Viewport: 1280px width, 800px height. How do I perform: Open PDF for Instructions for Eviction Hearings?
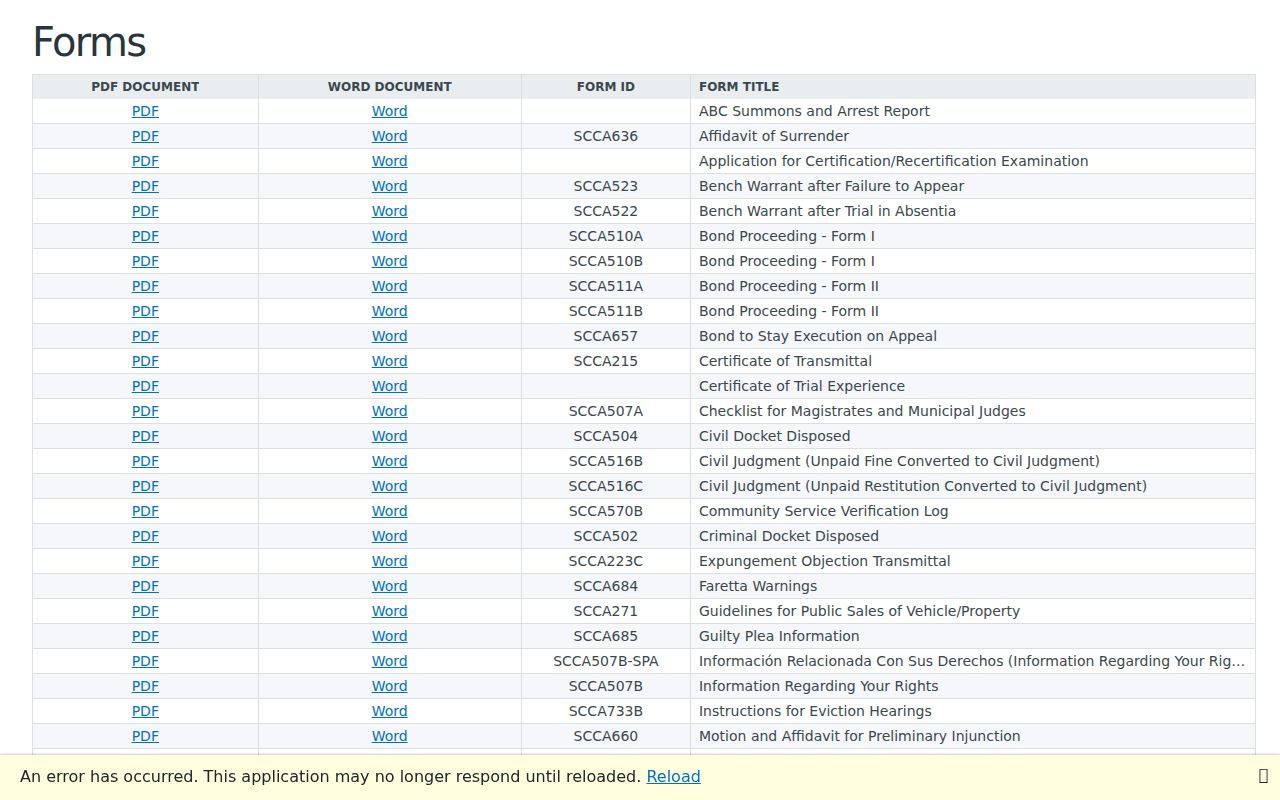(x=145, y=711)
